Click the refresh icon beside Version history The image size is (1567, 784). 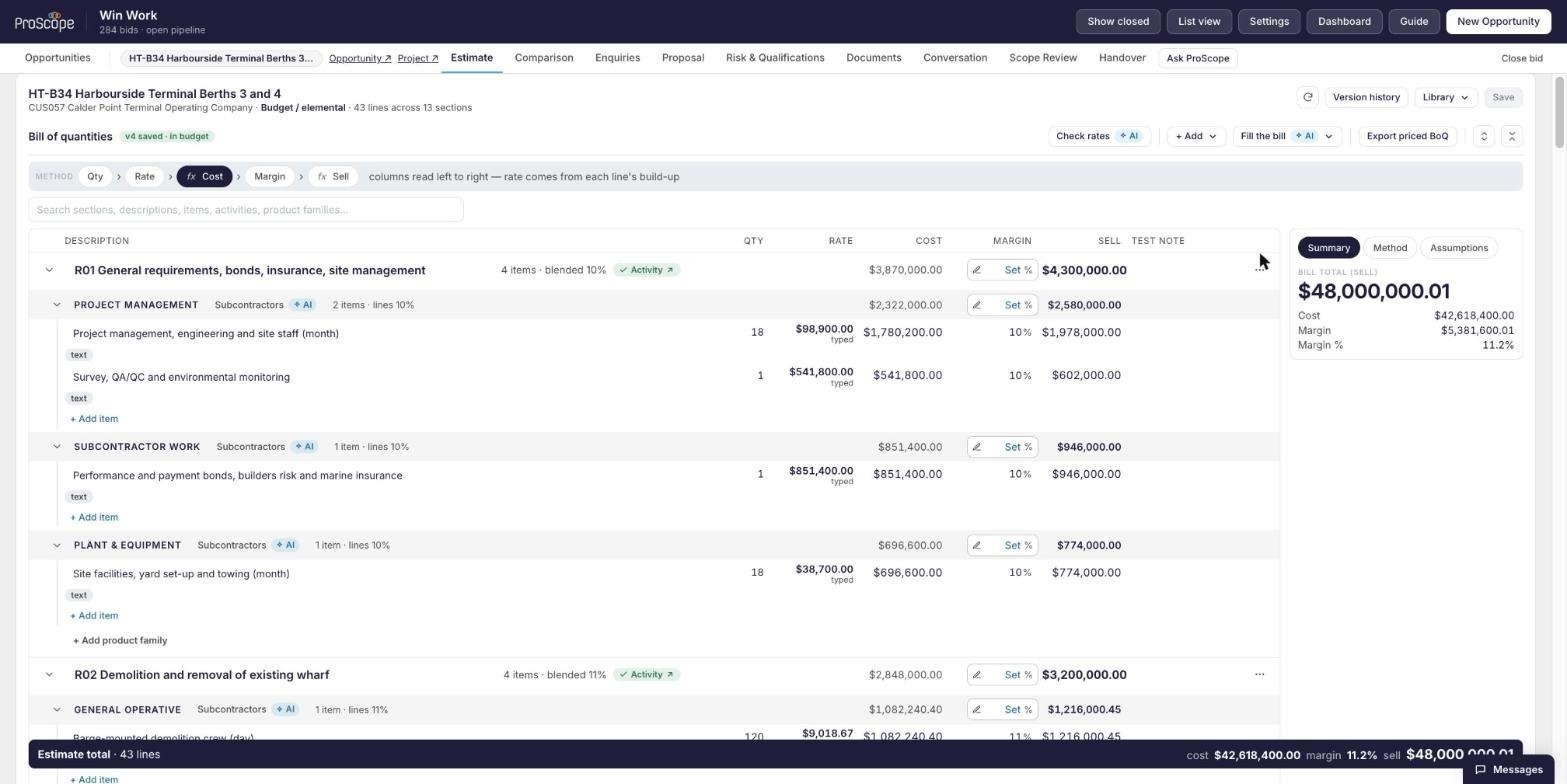pyautogui.click(x=1307, y=97)
